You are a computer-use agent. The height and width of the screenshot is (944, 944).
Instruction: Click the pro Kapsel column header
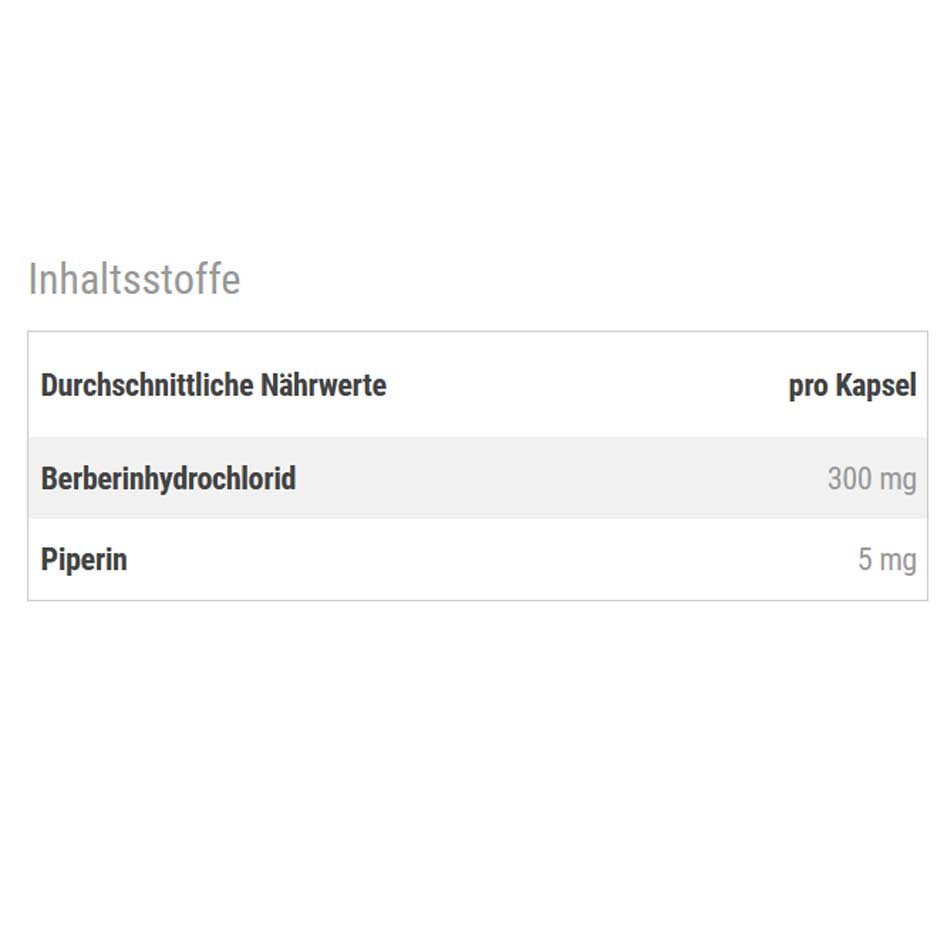pyautogui.click(x=851, y=385)
